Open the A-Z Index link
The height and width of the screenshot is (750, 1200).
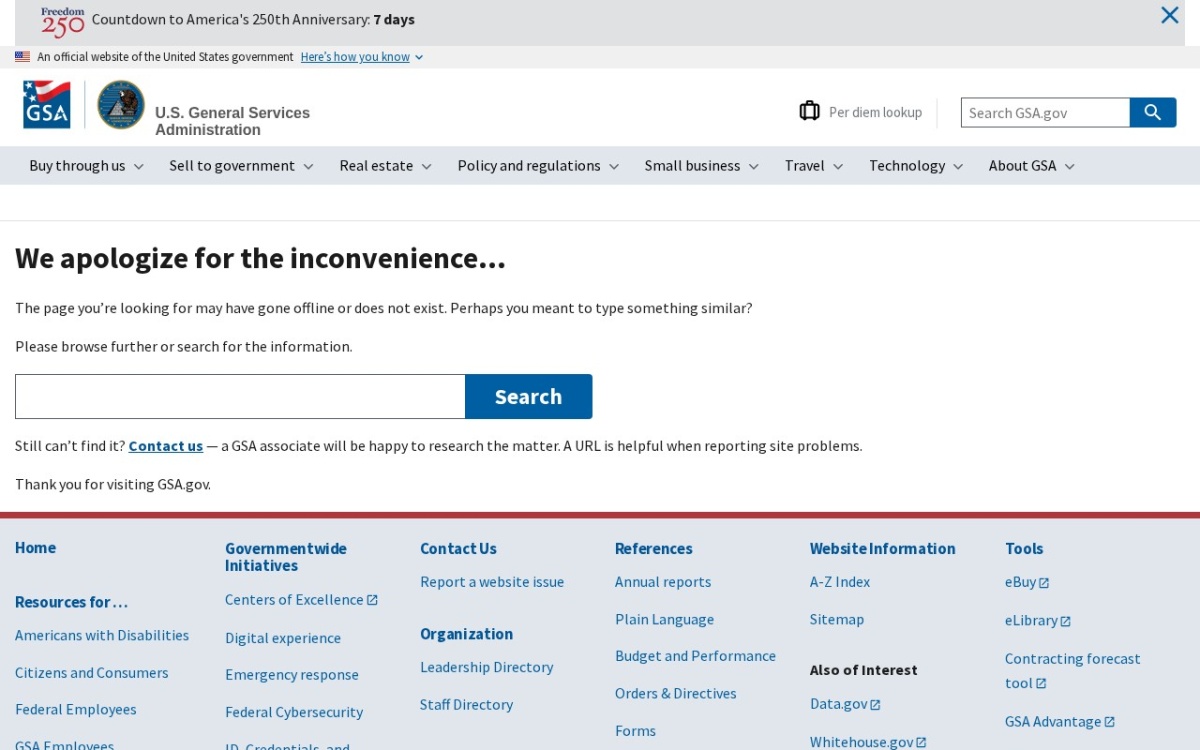click(840, 582)
